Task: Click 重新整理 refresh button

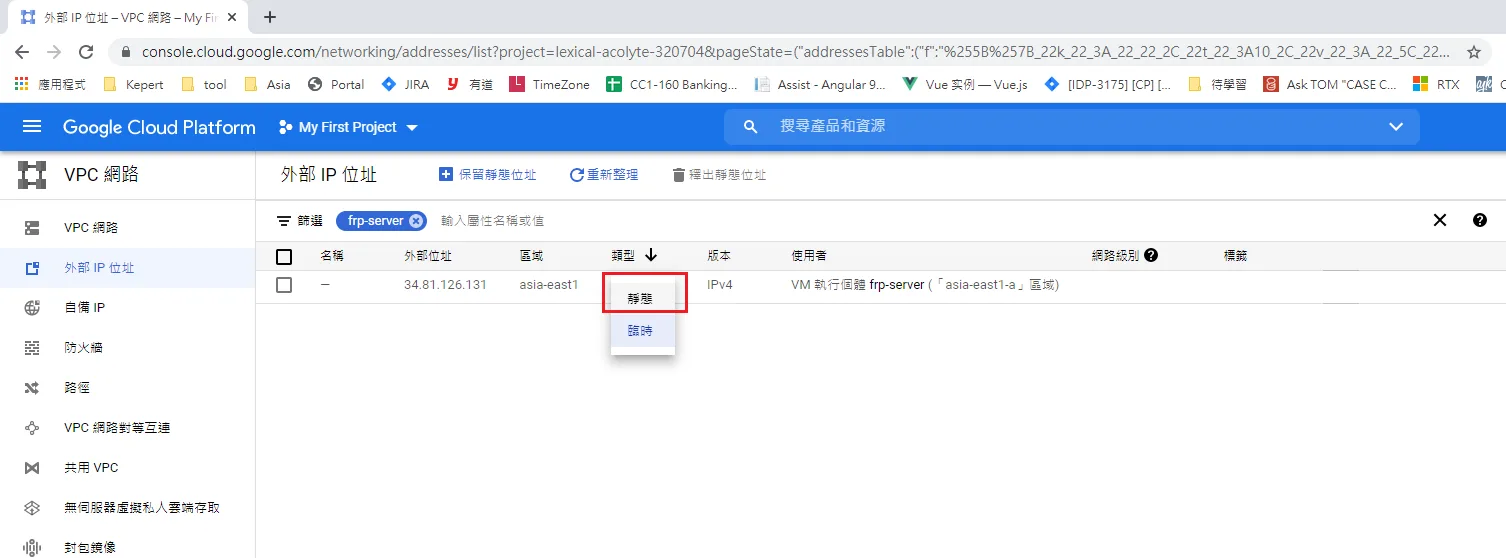Action: coord(604,175)
